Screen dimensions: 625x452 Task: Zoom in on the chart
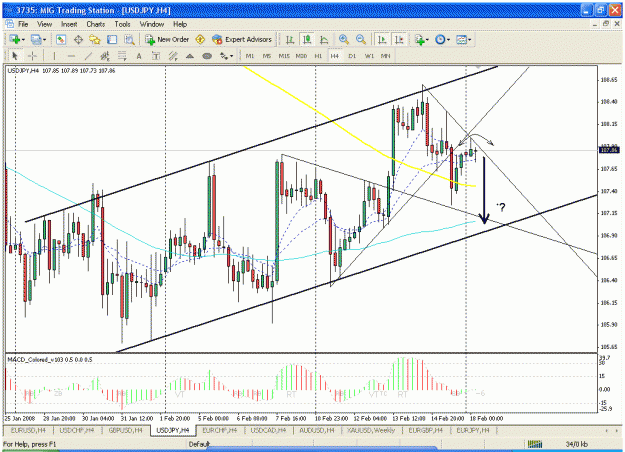tap(344, 39)
